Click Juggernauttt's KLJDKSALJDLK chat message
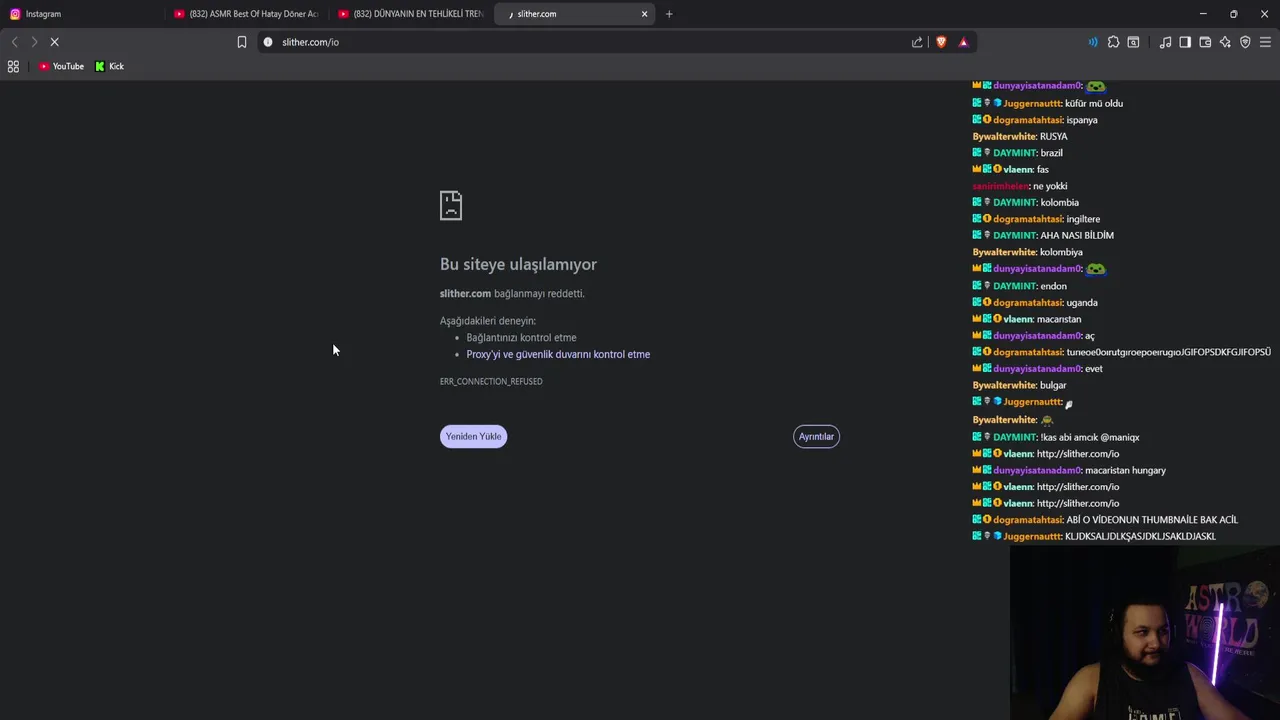 (x=1094, y=537)
